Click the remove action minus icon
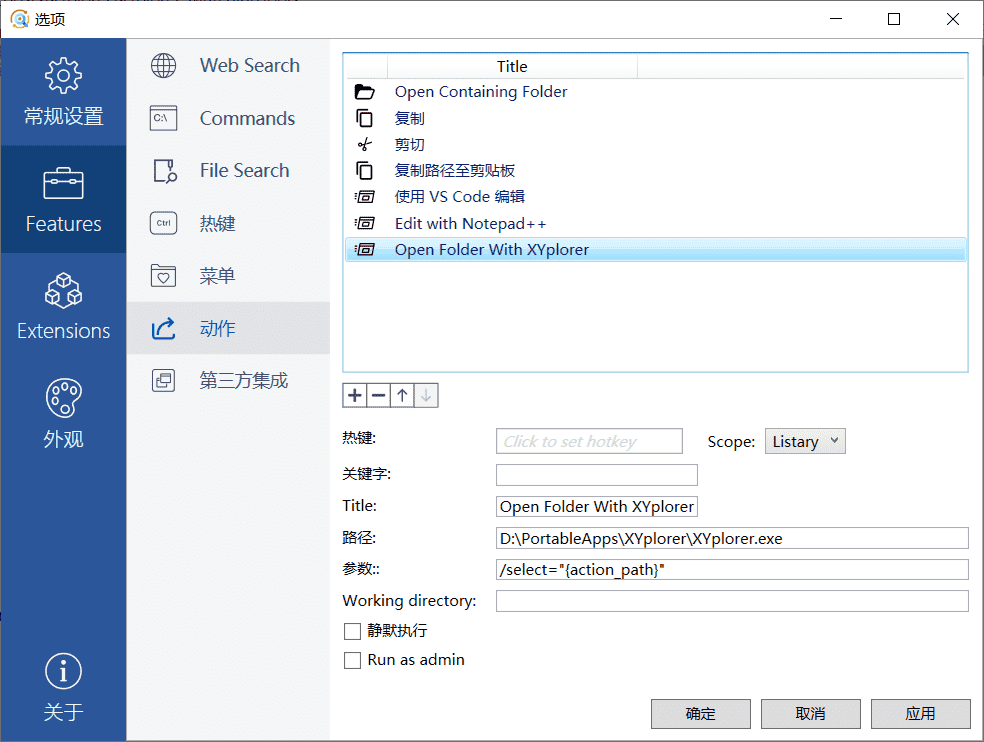This screenshot has height=742, width=984. 379,395
